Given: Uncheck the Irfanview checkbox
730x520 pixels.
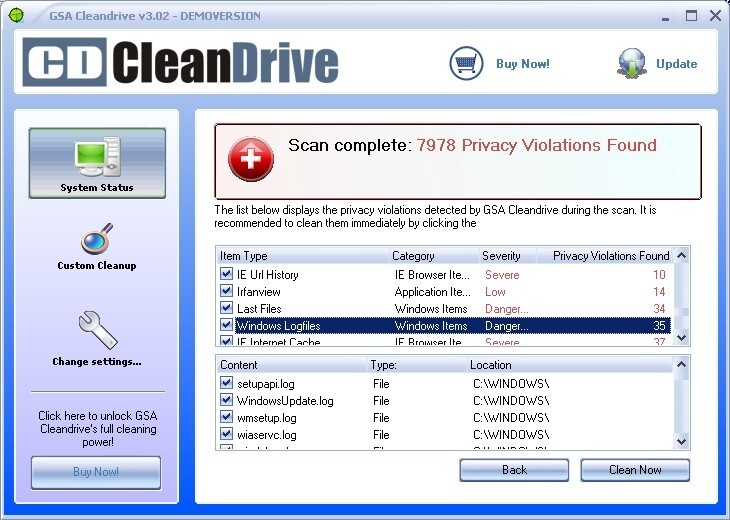Looking at the screenshot, I should pos(226,291).
